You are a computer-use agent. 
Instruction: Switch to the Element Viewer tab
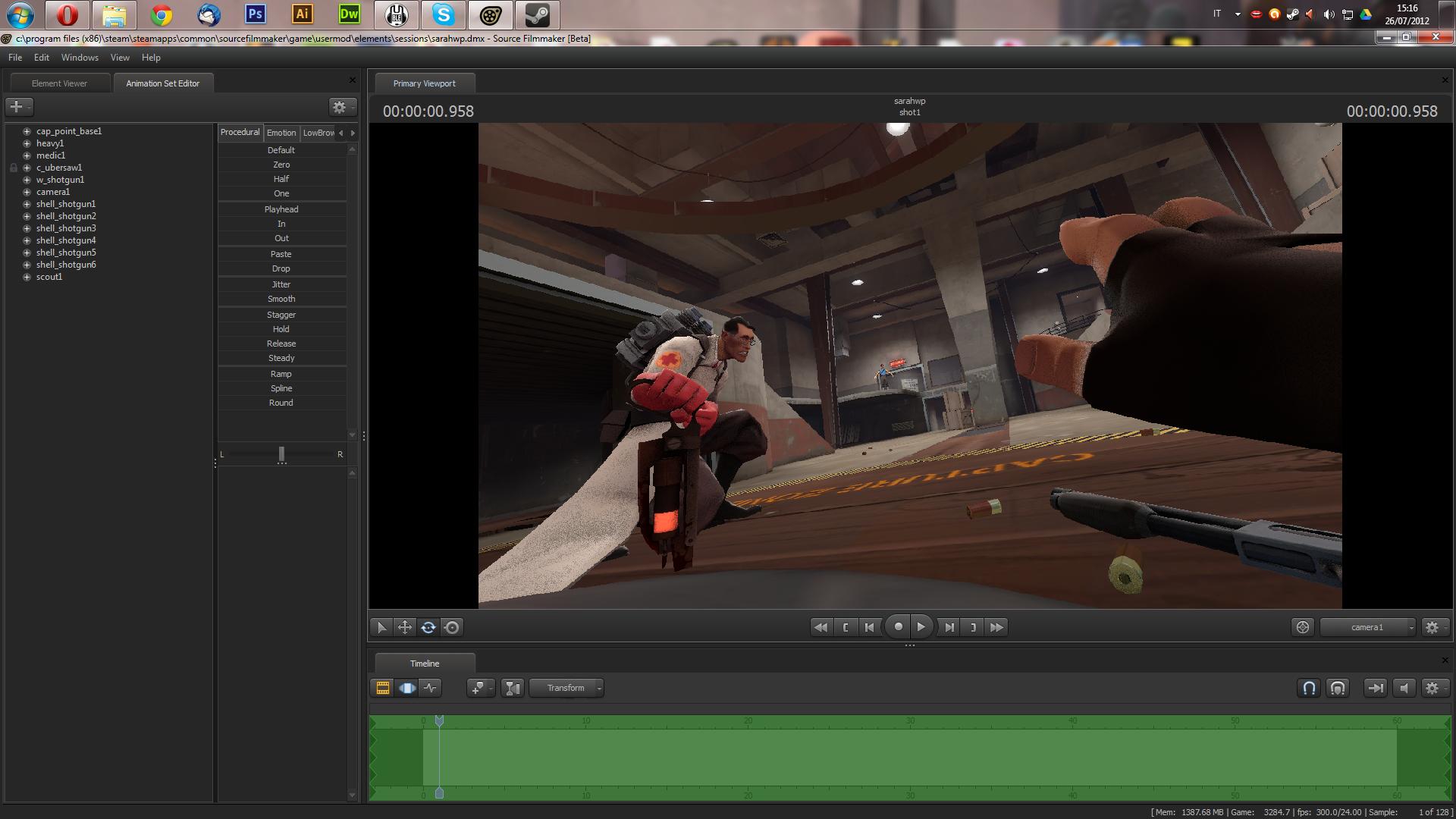click(x=59, y=83)
